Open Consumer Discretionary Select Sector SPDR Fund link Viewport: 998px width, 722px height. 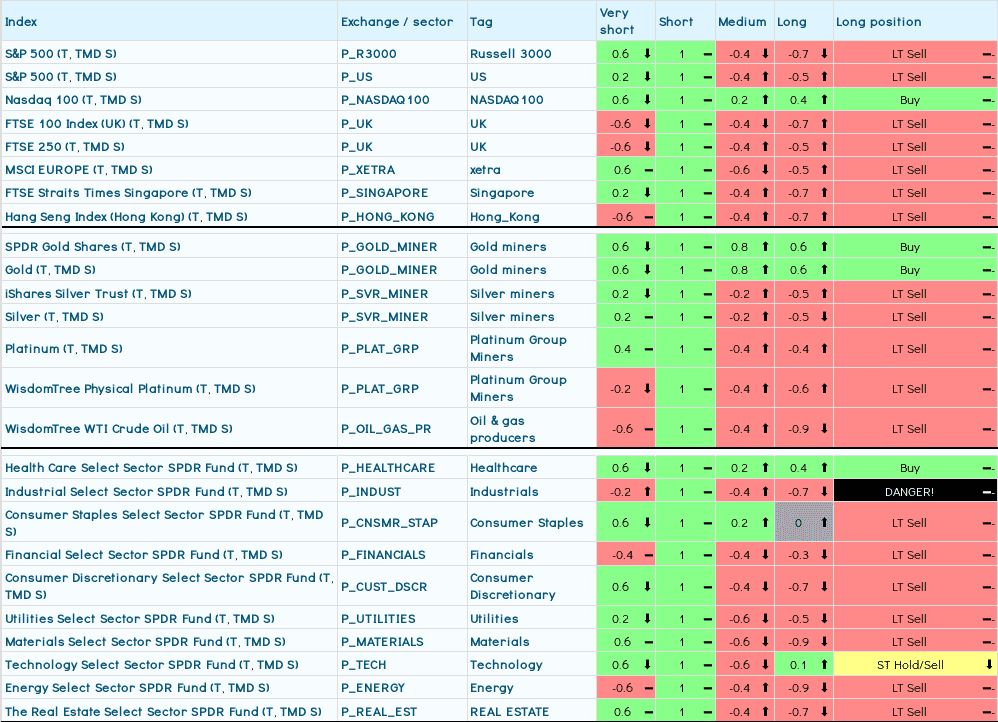(169, 586)
